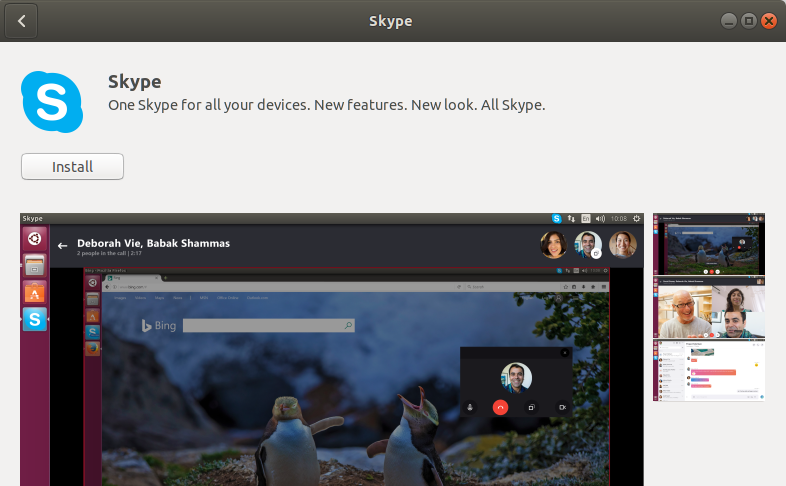Click the large Skype logo icon
The height and width of the screenshot is (486, 786).
point(52,102)
